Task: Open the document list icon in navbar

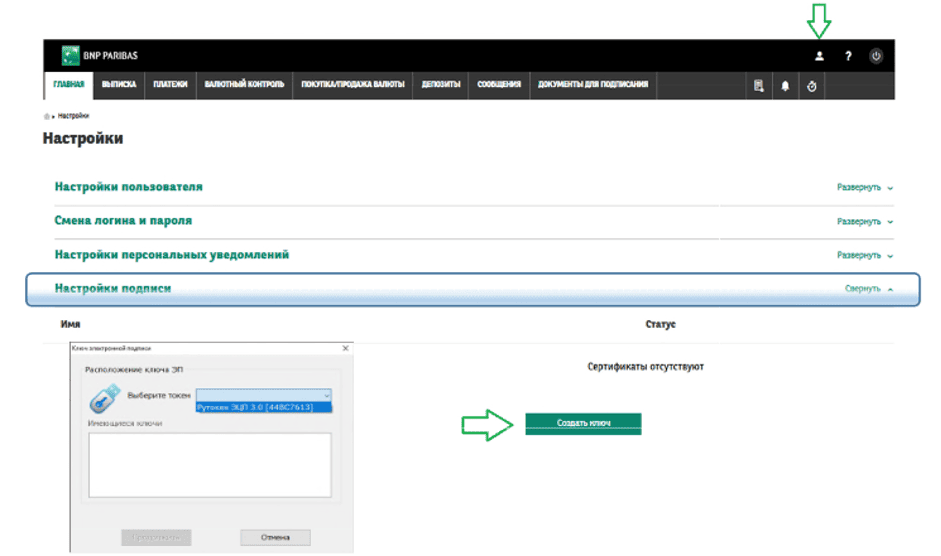Action: pos(759,86)
